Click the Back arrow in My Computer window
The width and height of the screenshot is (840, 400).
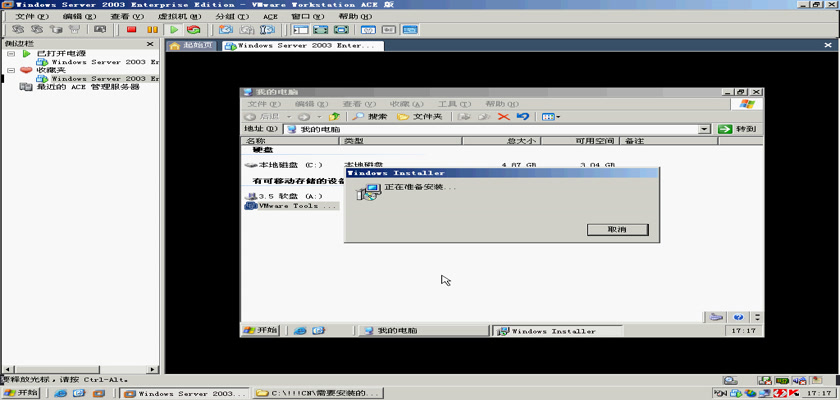click(x=250, y=116)
